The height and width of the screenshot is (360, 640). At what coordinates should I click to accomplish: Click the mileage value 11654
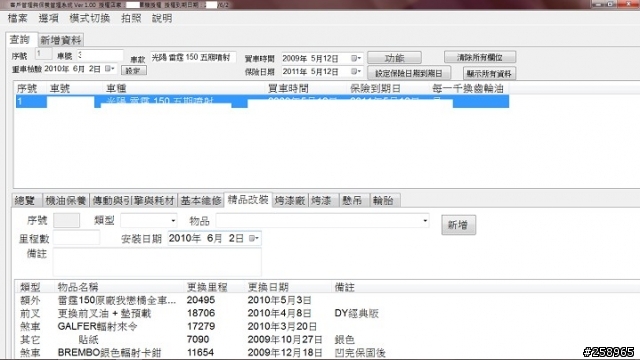tap(200, 353)
